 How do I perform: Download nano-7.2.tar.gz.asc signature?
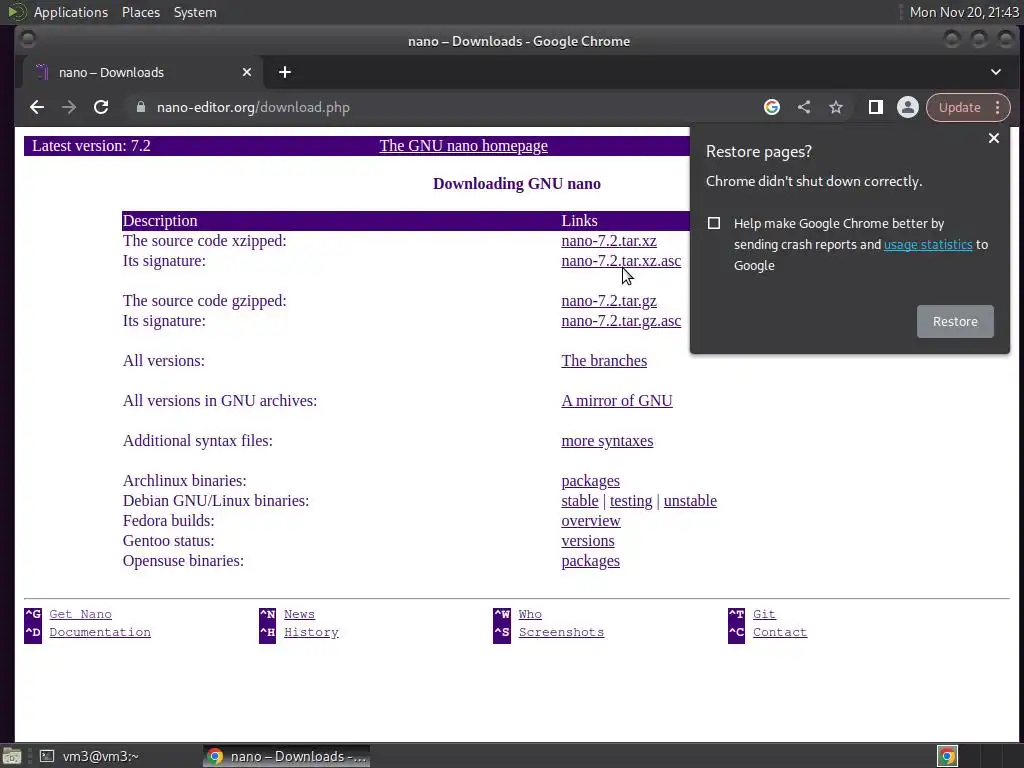[x=621, y=321]
